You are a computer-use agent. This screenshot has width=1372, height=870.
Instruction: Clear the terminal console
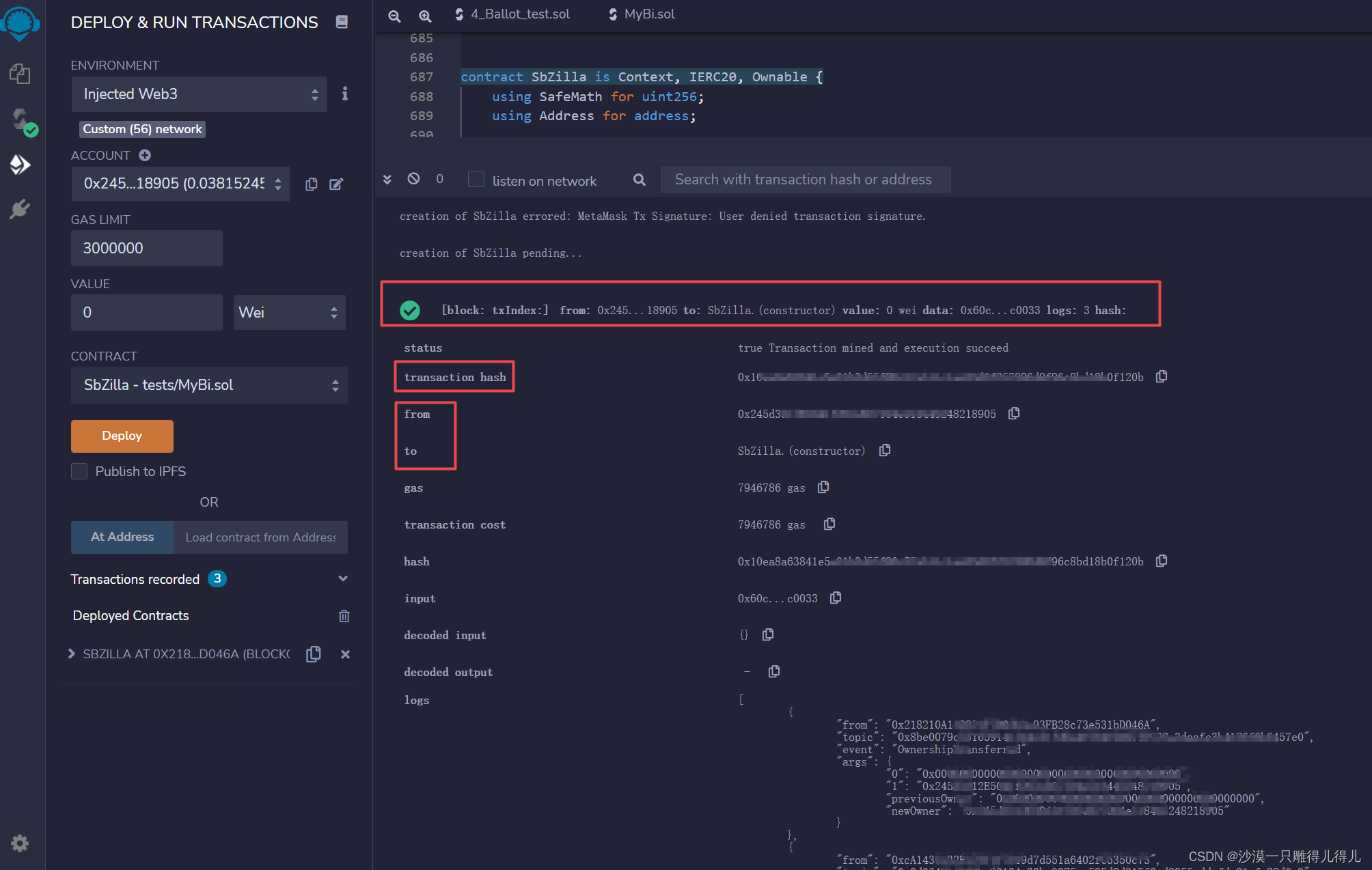413,178
